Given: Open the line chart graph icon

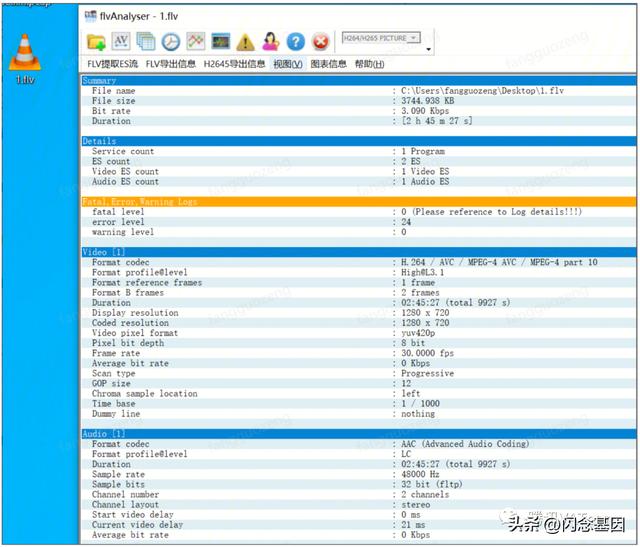Looking at the screenshot, I should pos(196,41).
